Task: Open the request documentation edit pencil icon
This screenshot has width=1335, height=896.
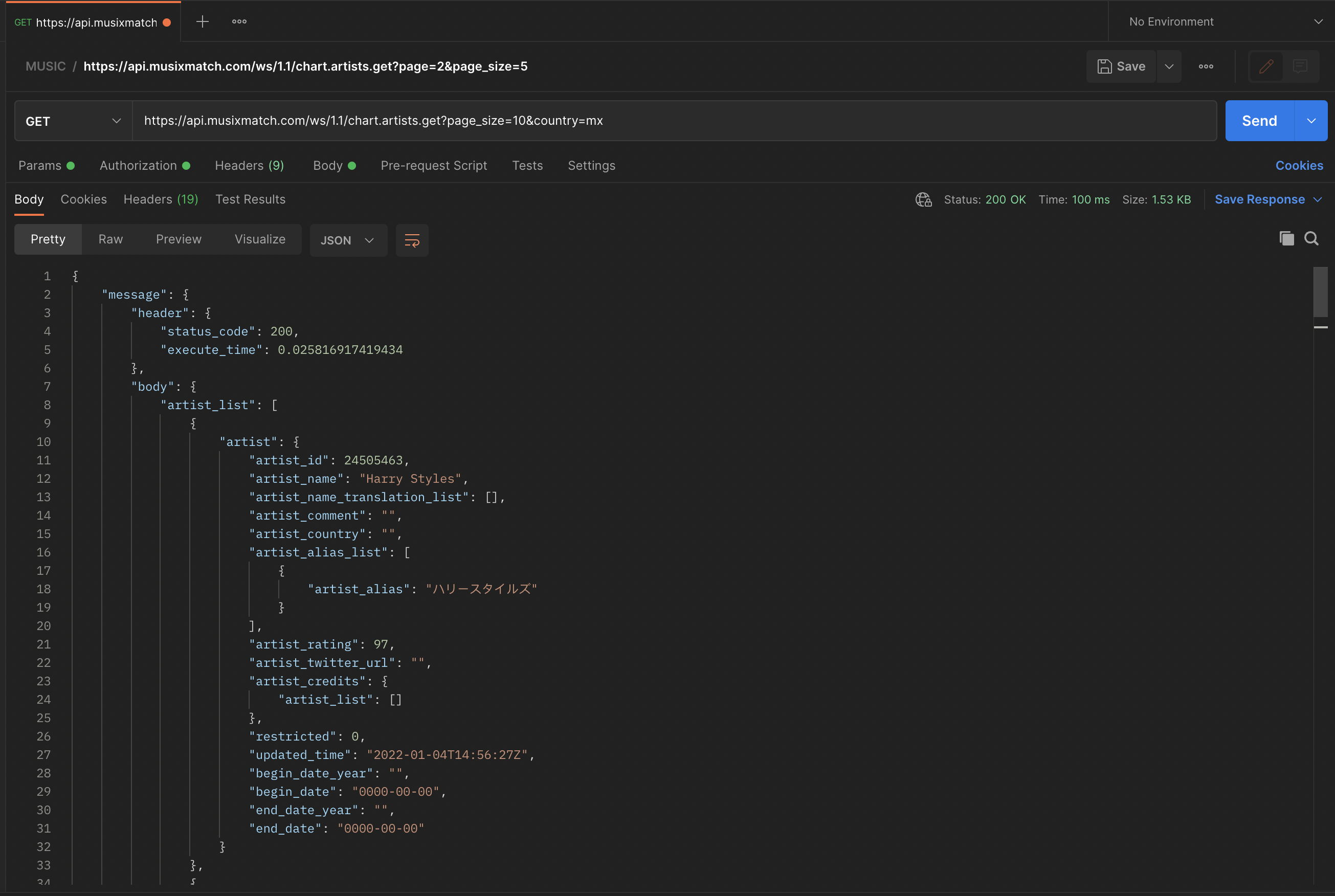Action: (1266, 66)
